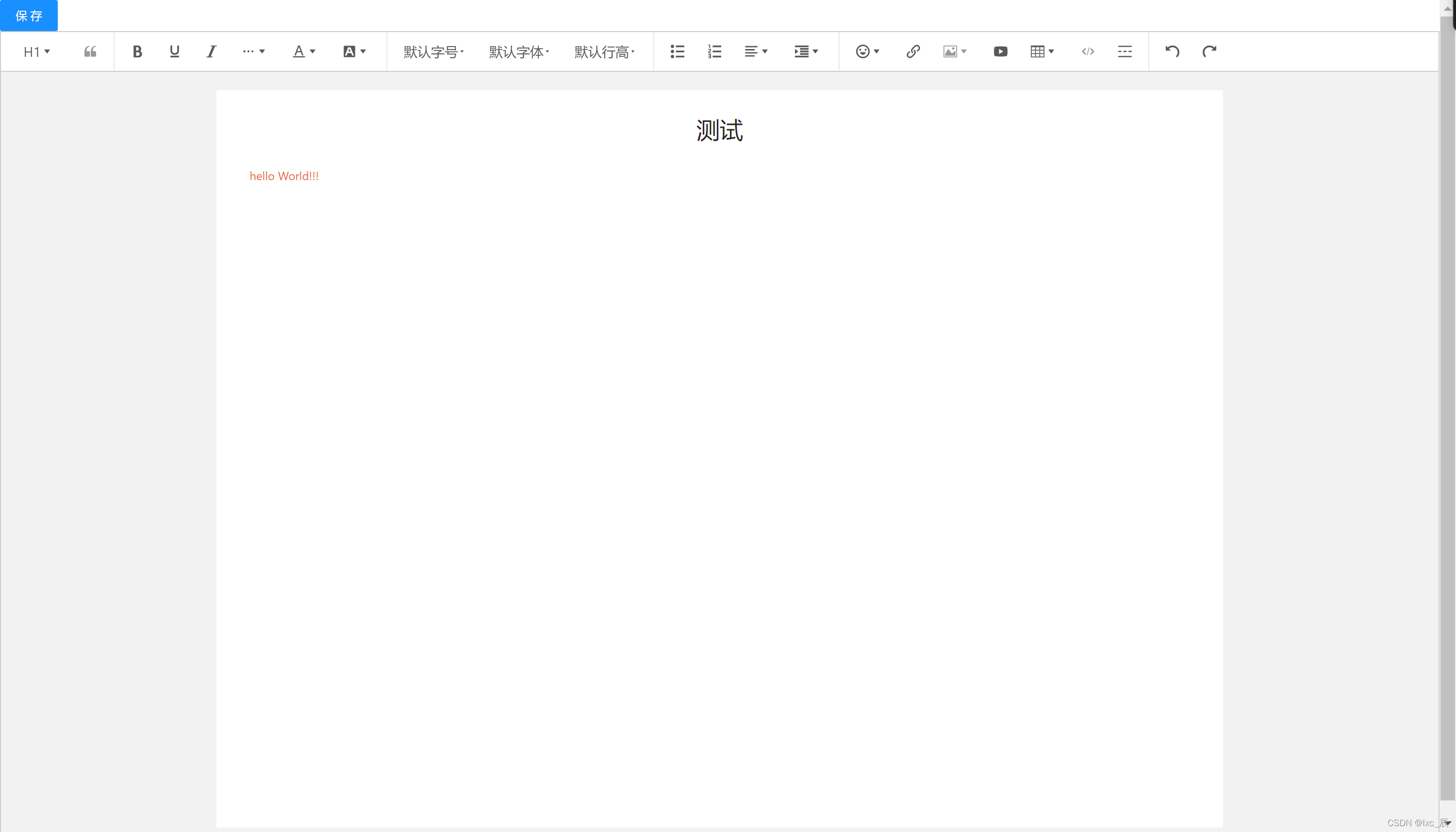This screenshot has height=832, width=1456.
Task: Open the more text styles ellipsis menu
Action: (x=254, y=52)
